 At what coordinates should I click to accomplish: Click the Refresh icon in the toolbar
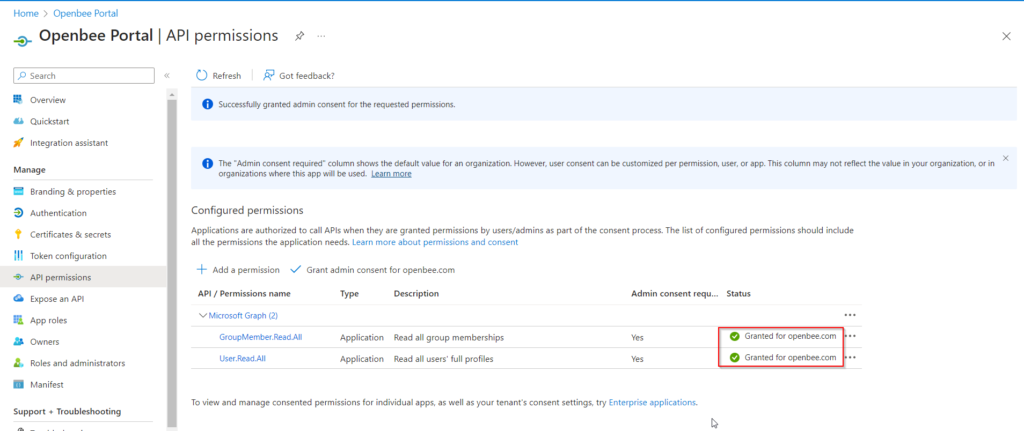click(202, 76)
